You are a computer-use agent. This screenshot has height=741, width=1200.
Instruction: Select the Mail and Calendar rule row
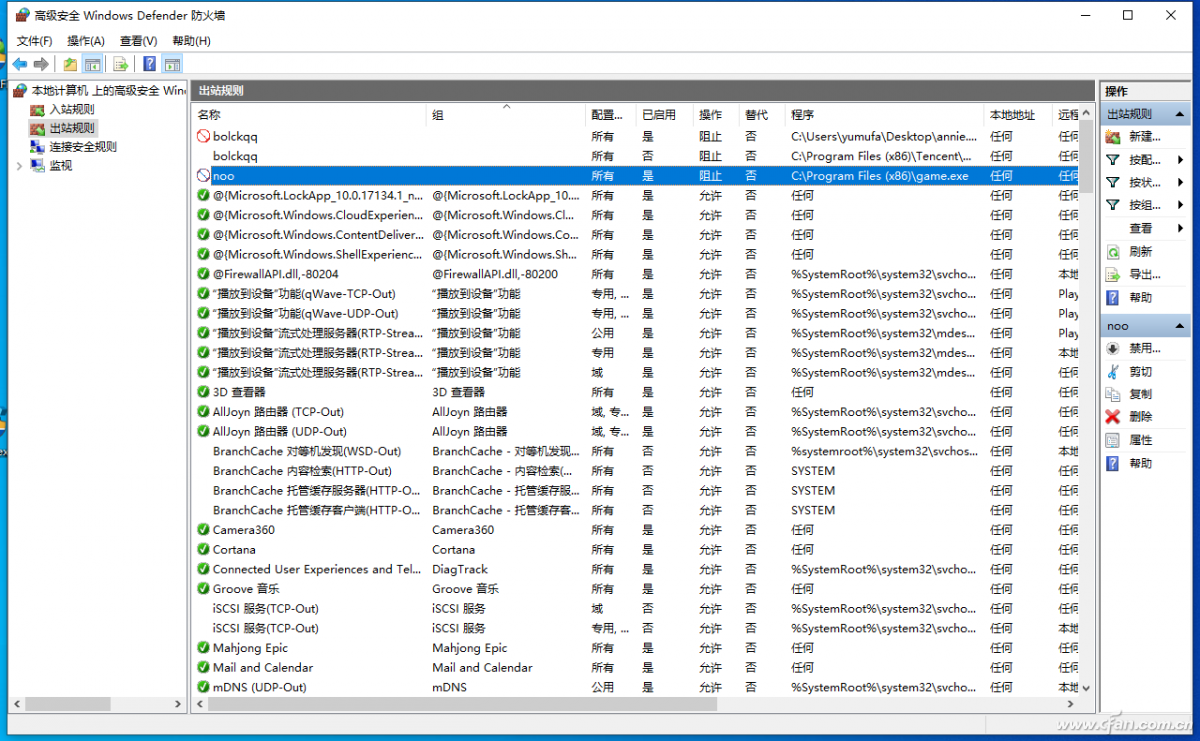[x=636, y=668]
